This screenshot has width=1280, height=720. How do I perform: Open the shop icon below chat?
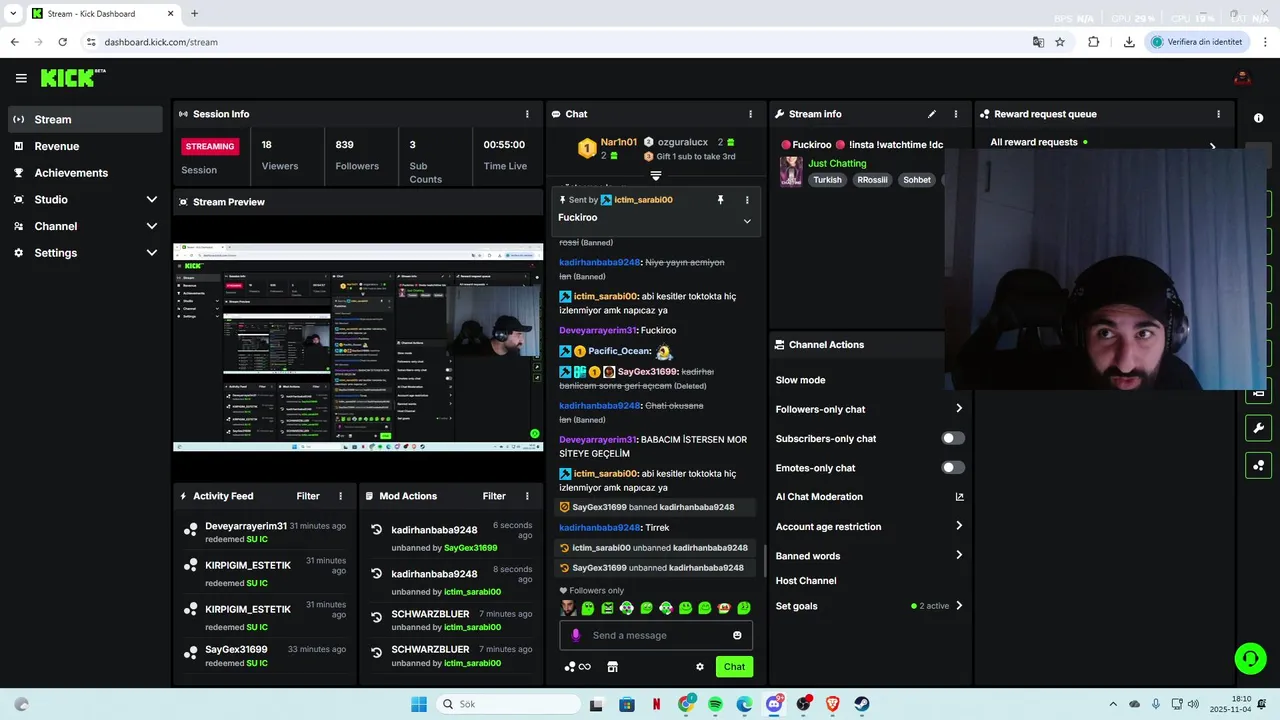613,667
